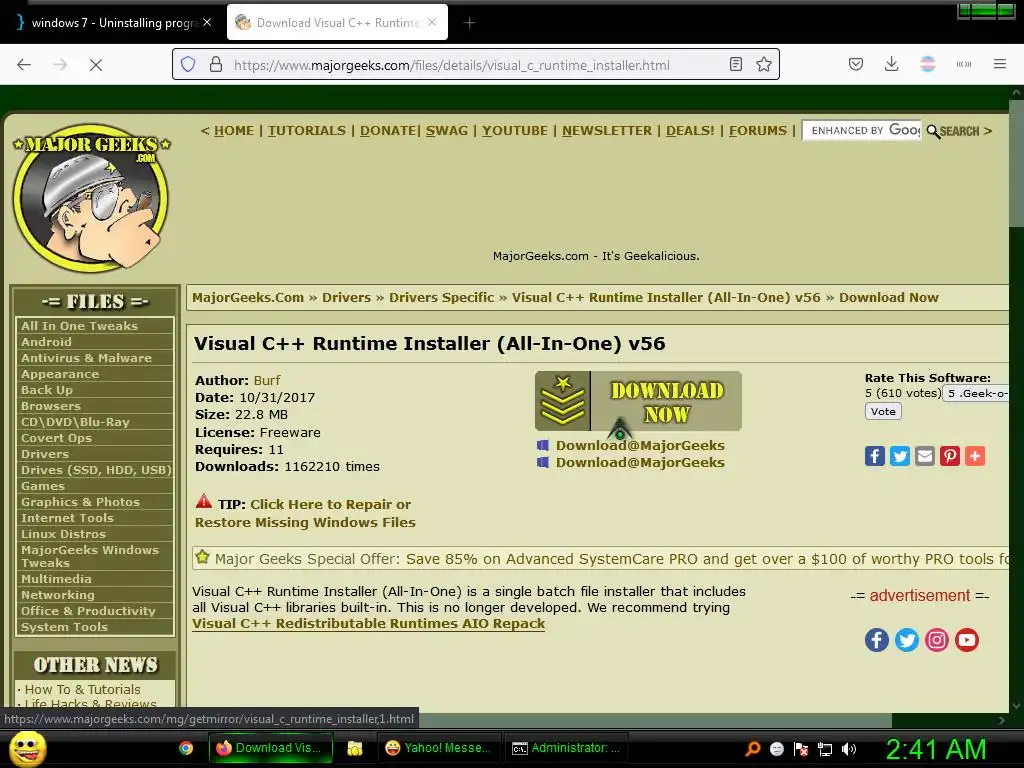Open the smiley start menu button
The width and height of the screenshot is (1024, 768).
click(x=28, y=748)
